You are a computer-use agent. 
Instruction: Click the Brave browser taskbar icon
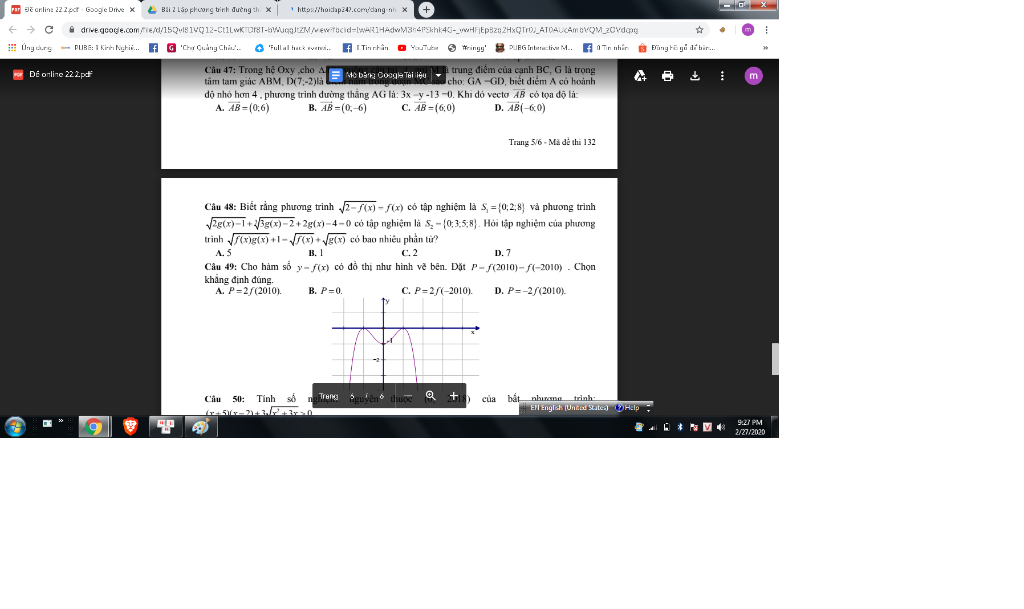130,427
